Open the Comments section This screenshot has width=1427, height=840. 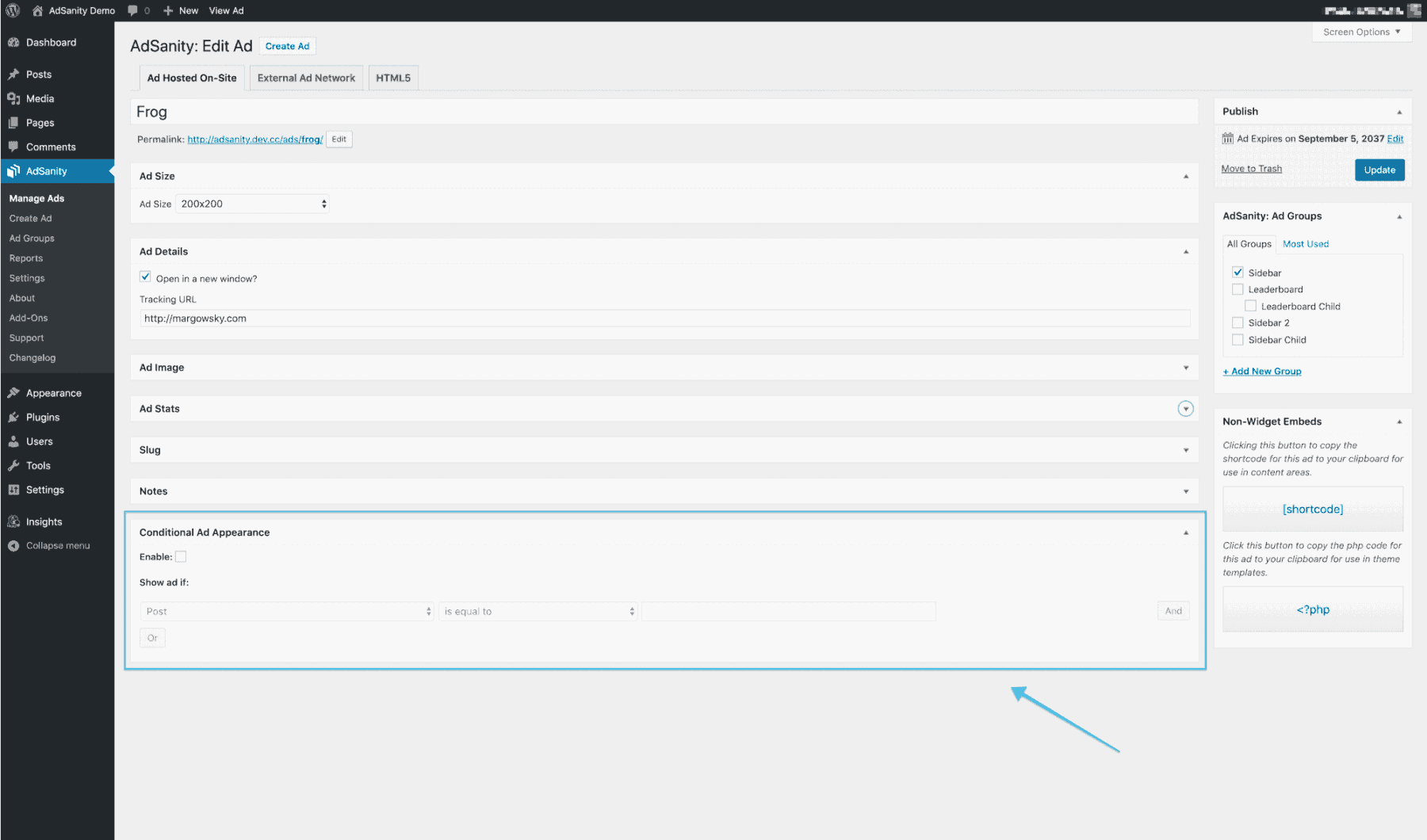51,147
